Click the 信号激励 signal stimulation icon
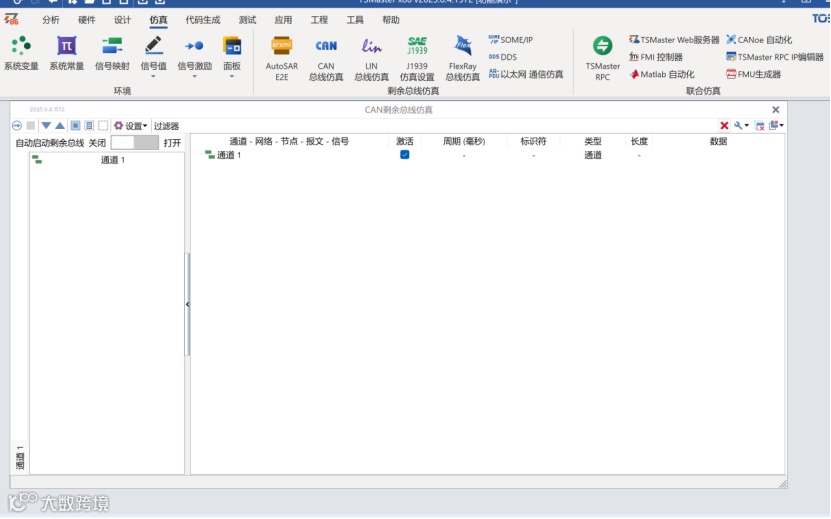The width and height of the screenshot is (831, 519). tap(194, 46)
